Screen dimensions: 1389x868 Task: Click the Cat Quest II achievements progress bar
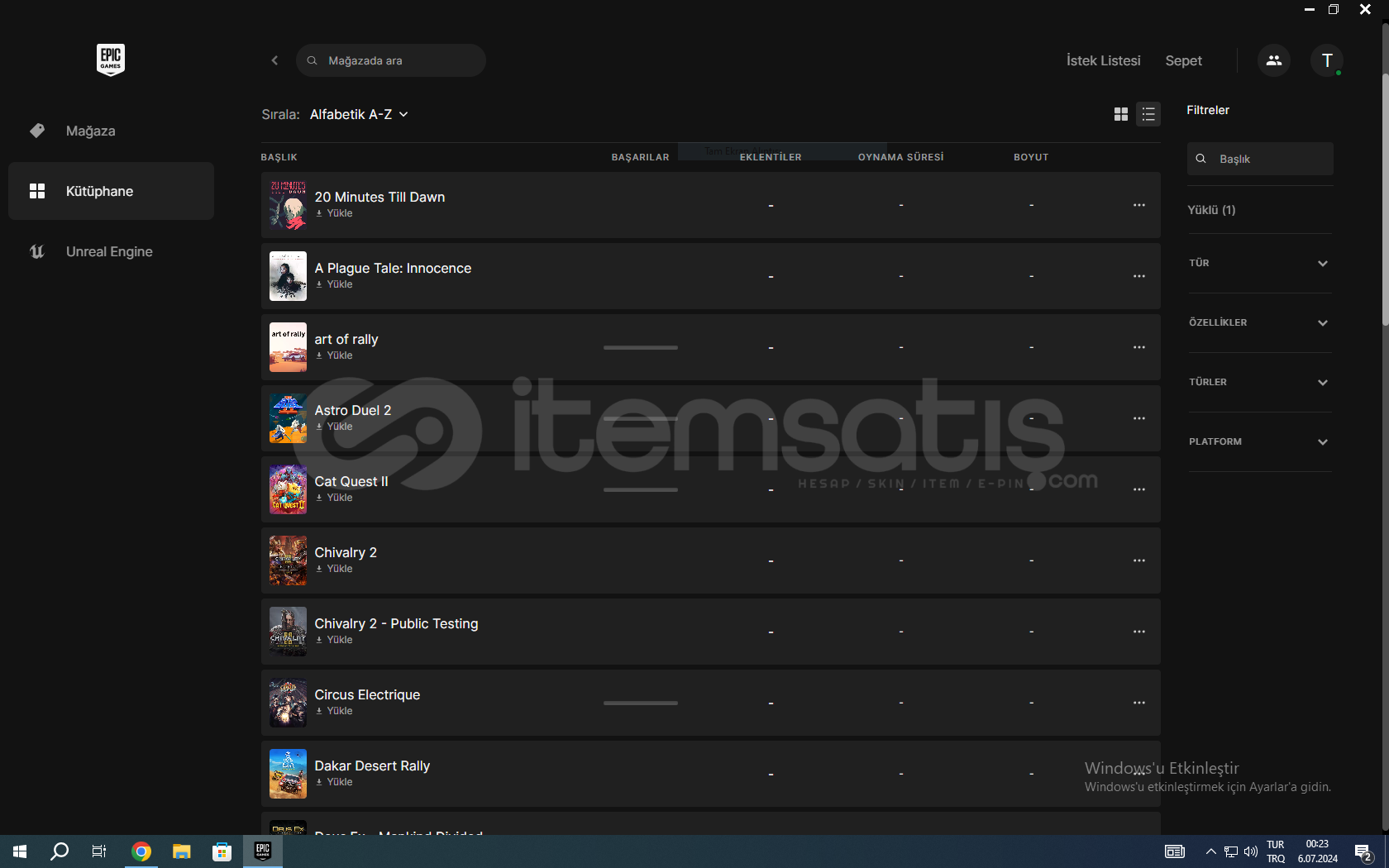click(x=641, y=489)
